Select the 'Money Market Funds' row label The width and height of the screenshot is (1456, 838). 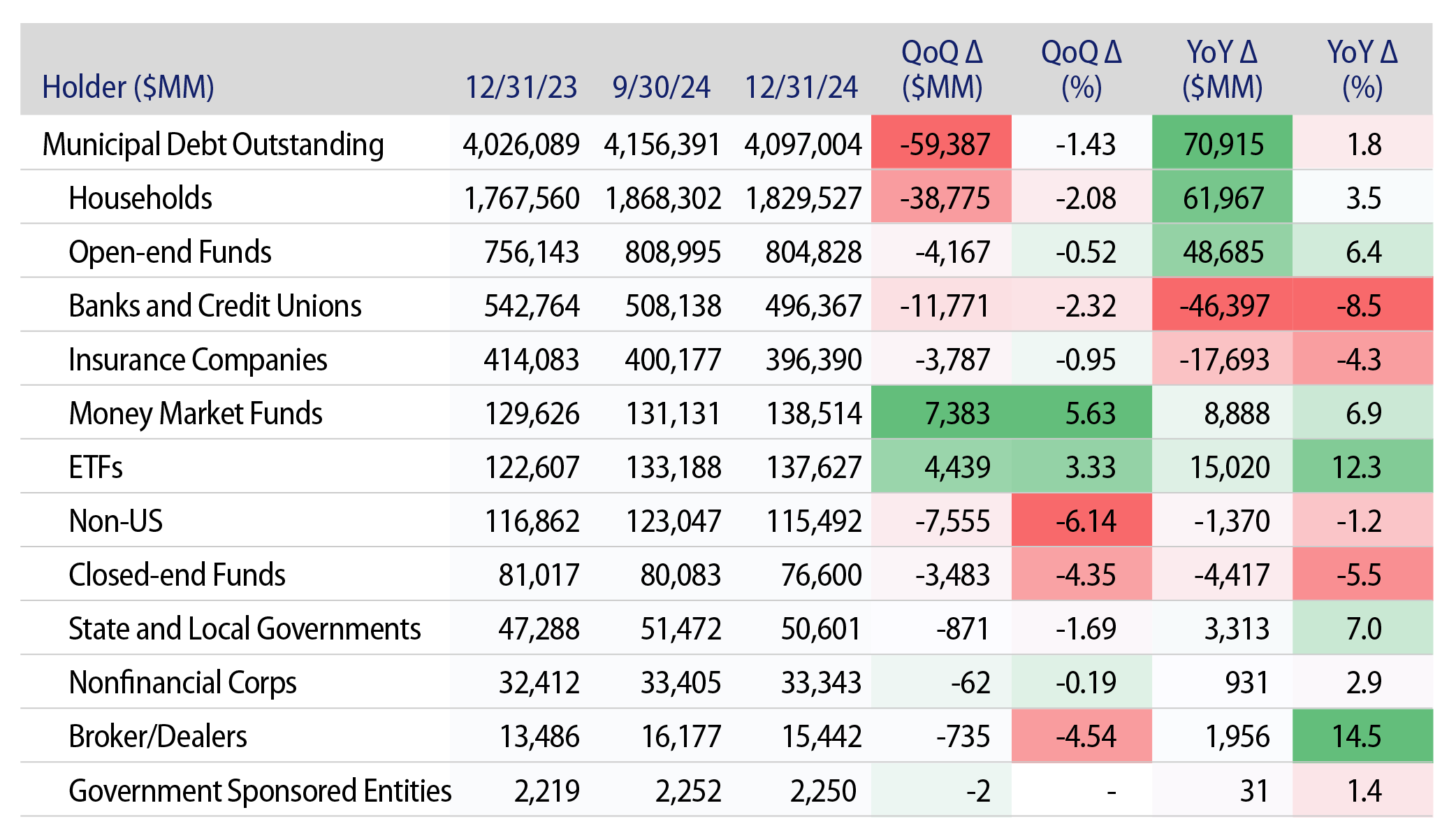tap(196, 414)
